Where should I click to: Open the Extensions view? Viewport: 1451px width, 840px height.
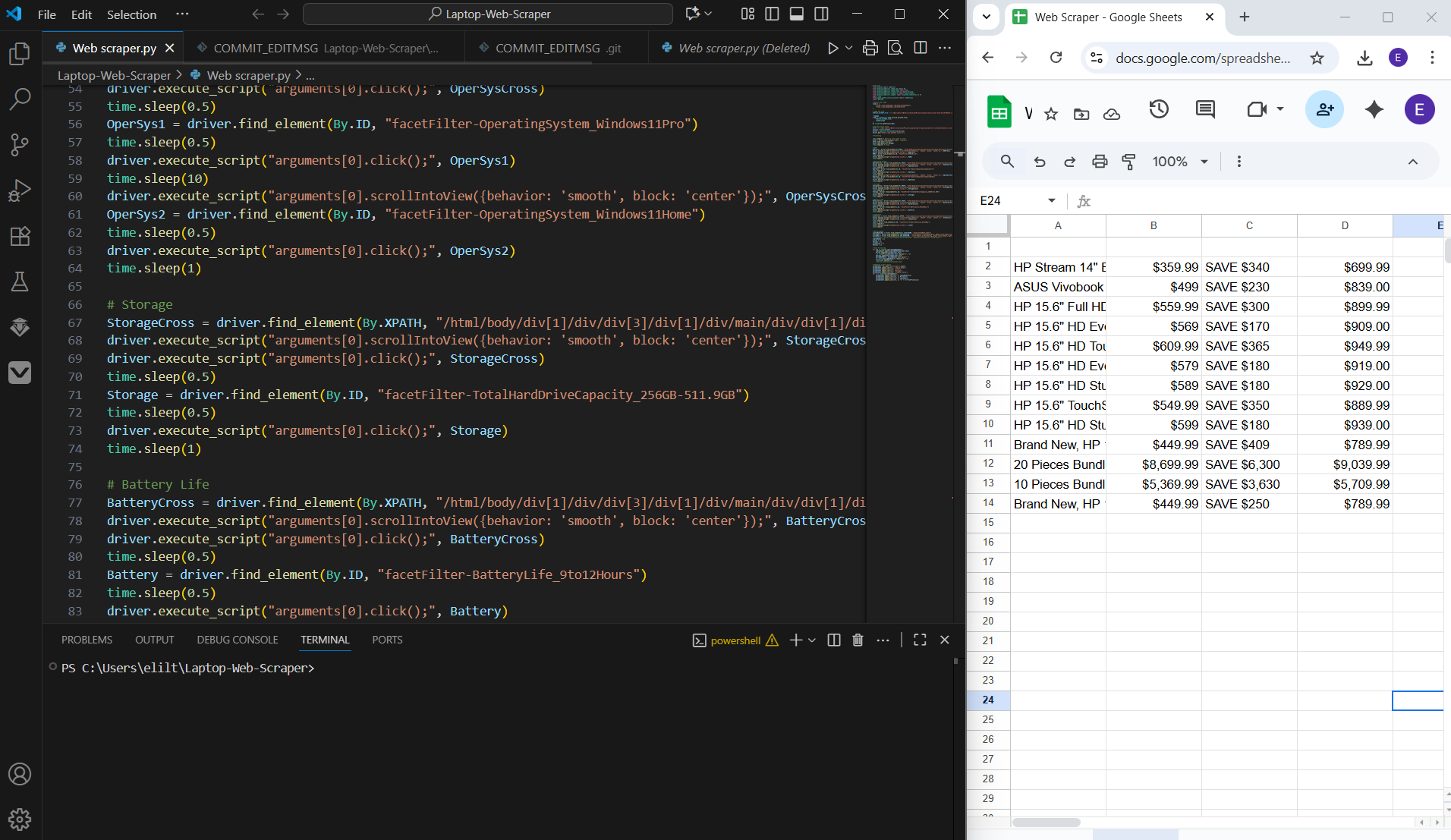point(20,236)
